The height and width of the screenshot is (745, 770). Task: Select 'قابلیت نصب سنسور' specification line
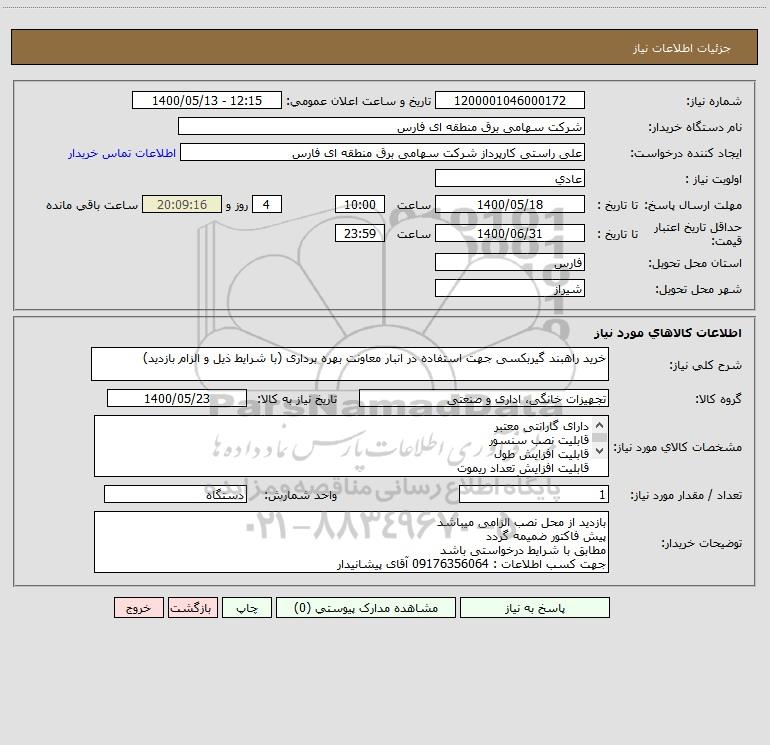pyautogui.click(x=539, y=440)
